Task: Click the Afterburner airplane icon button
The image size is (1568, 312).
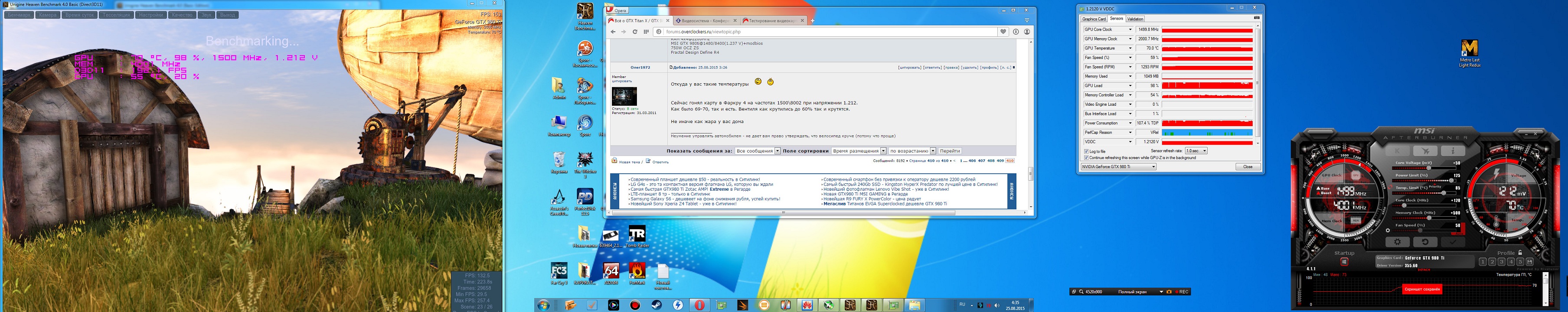Action: click(x=1425, y=151)
